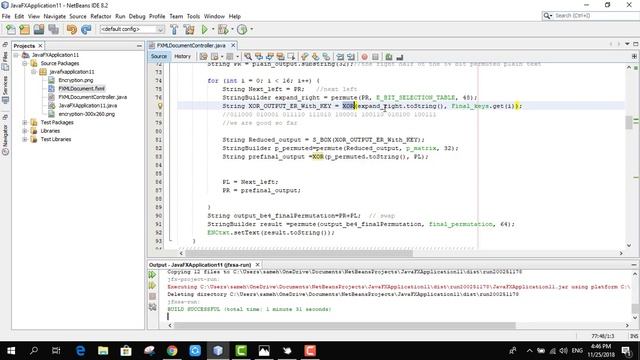This screenshot has height=360, width=640.
Task: Click Find Previous Occurrence icon in editor toolbar
Action: [259, 57]
